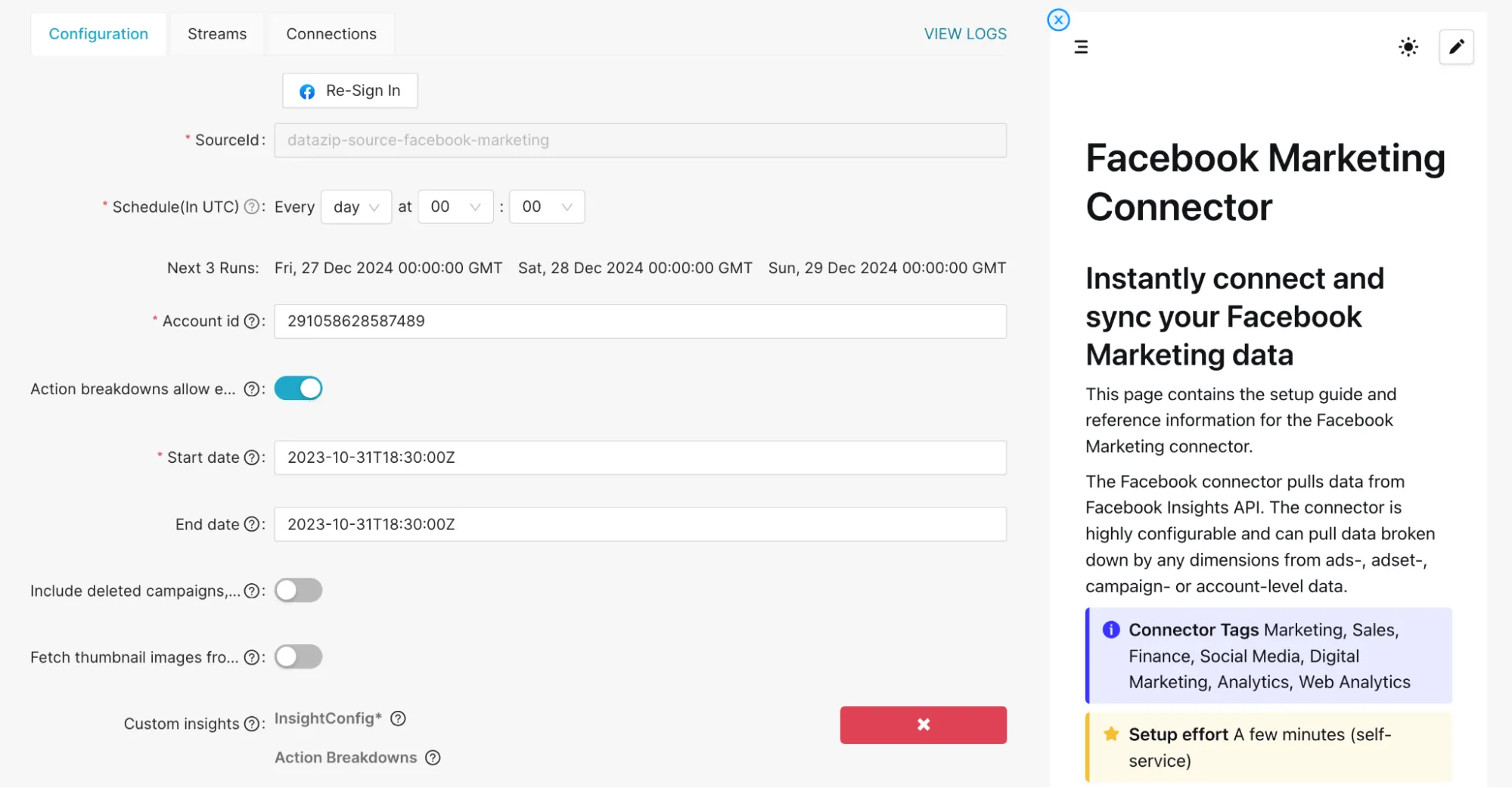Click the Start date input field

click(x=640, y=458)
